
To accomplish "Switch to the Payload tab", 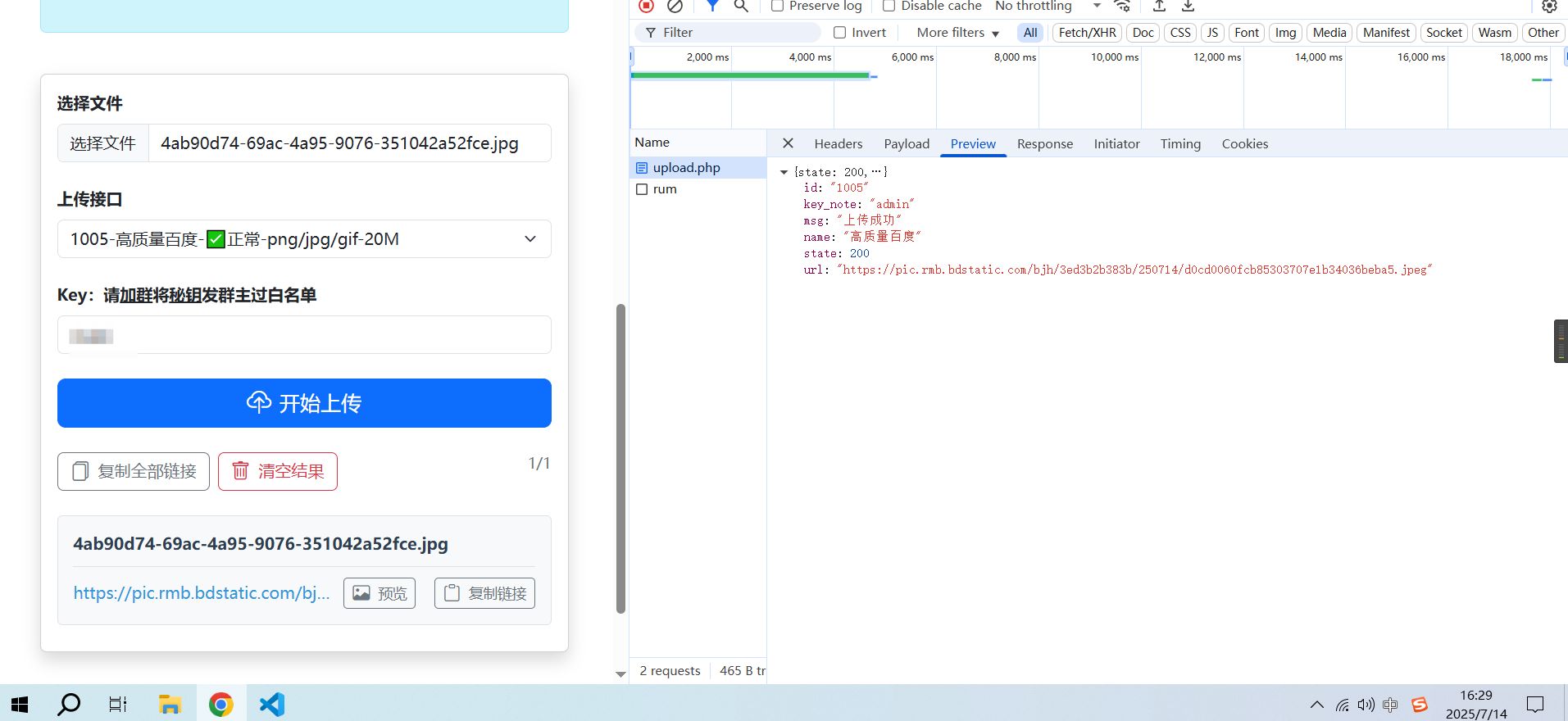I will coord(907,144).
